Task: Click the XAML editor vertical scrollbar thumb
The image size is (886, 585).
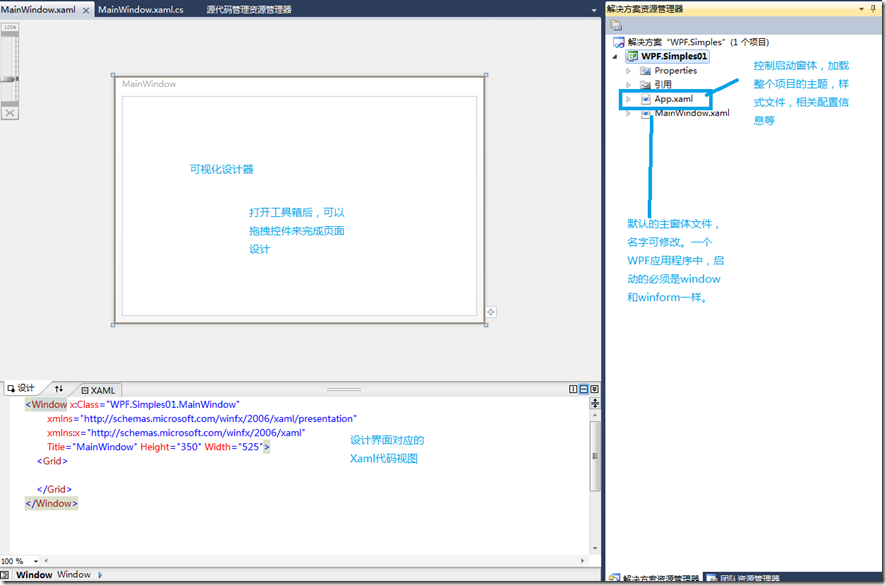Action: pyautogui.click(x=594, y=456)
